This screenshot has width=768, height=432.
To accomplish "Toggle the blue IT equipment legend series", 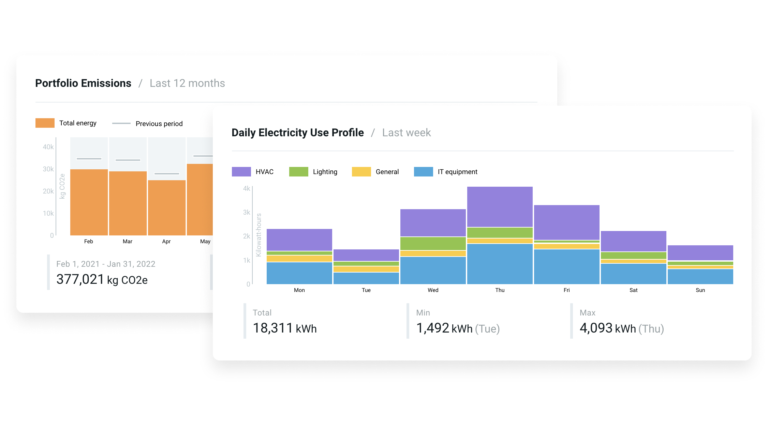I will point(422,172).
